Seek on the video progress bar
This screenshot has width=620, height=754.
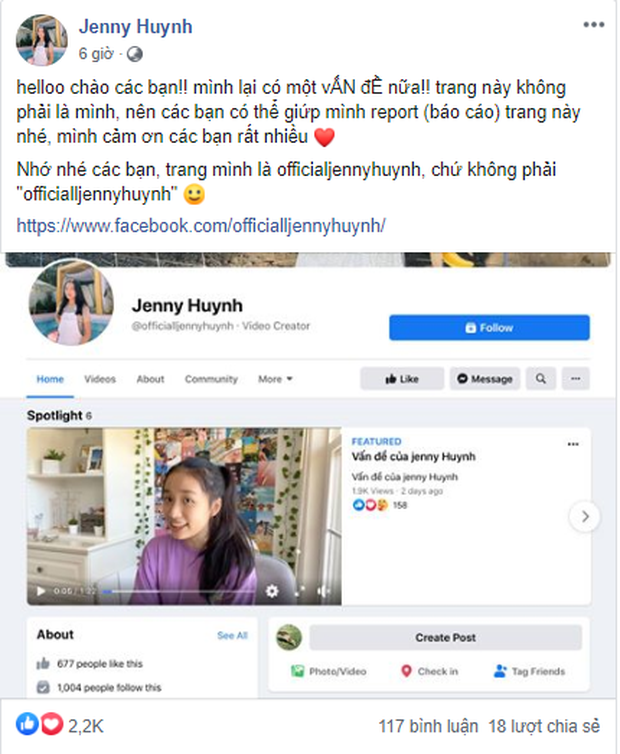[x=178, y=591]
